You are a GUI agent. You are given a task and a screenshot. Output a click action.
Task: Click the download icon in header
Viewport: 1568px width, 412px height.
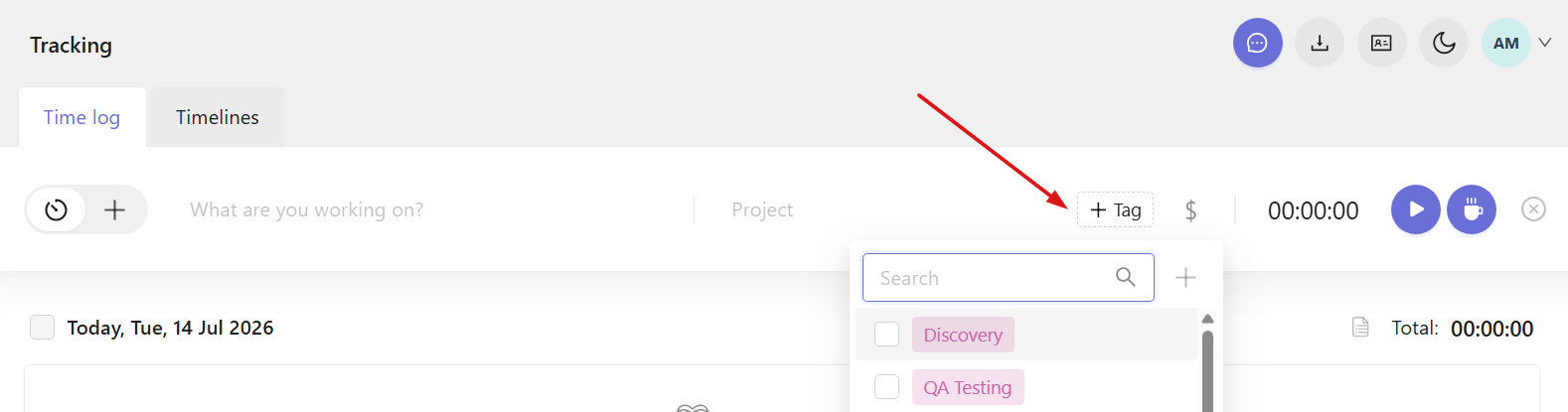1320,44
